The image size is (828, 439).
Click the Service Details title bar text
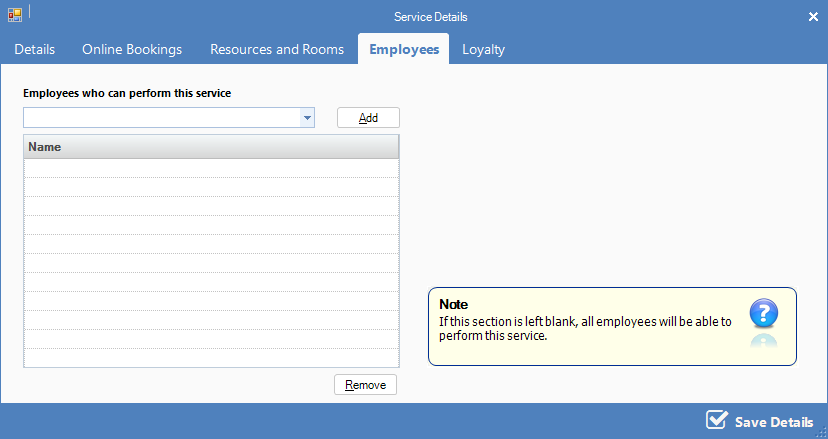tap(430, 17)
